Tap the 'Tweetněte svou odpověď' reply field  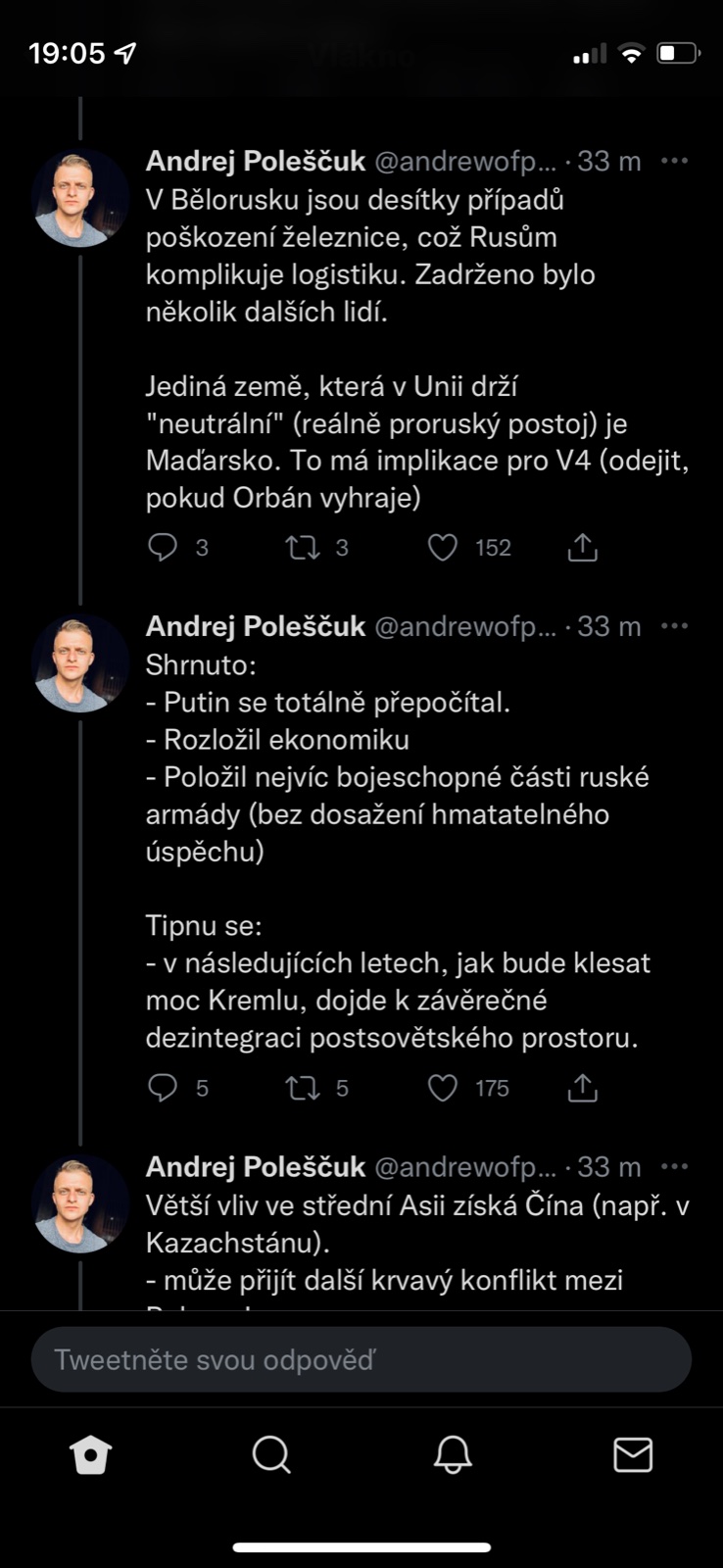click(361, 1360)
